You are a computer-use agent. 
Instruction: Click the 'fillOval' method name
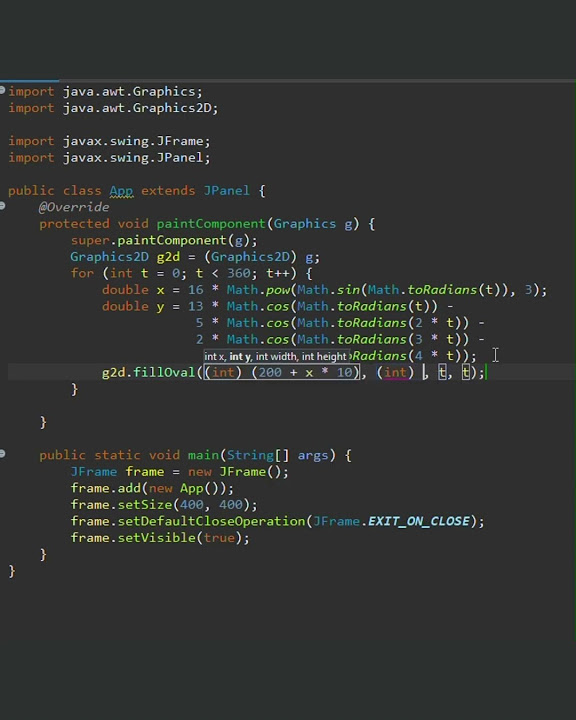click(164, 372)
